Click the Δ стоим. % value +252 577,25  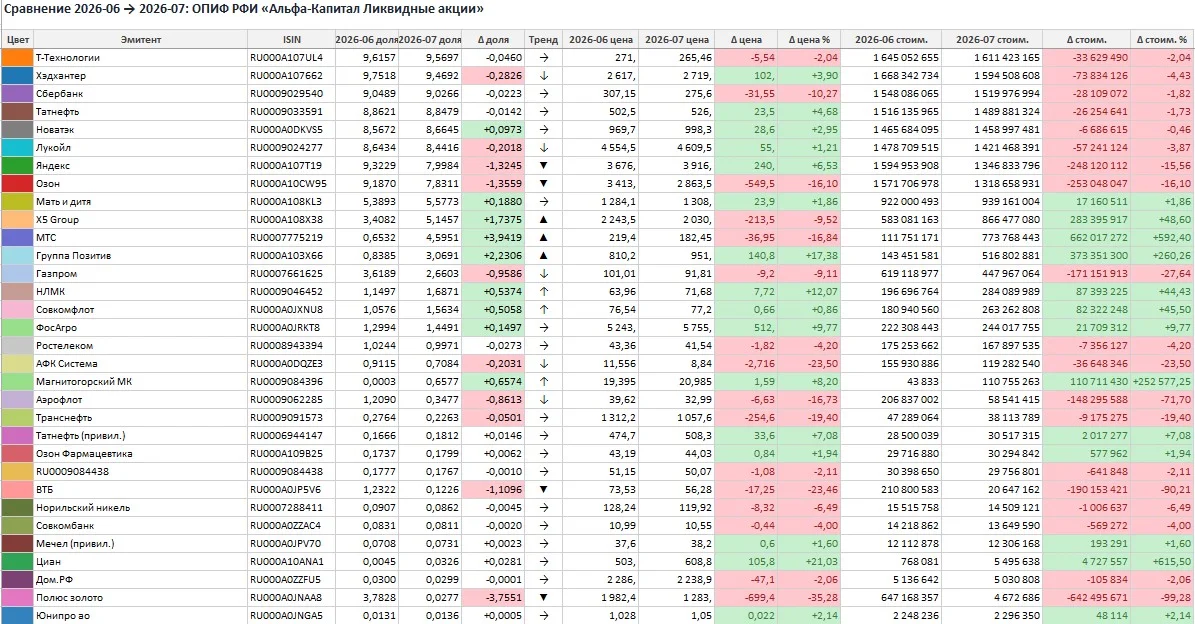[x=1162, y=382]
